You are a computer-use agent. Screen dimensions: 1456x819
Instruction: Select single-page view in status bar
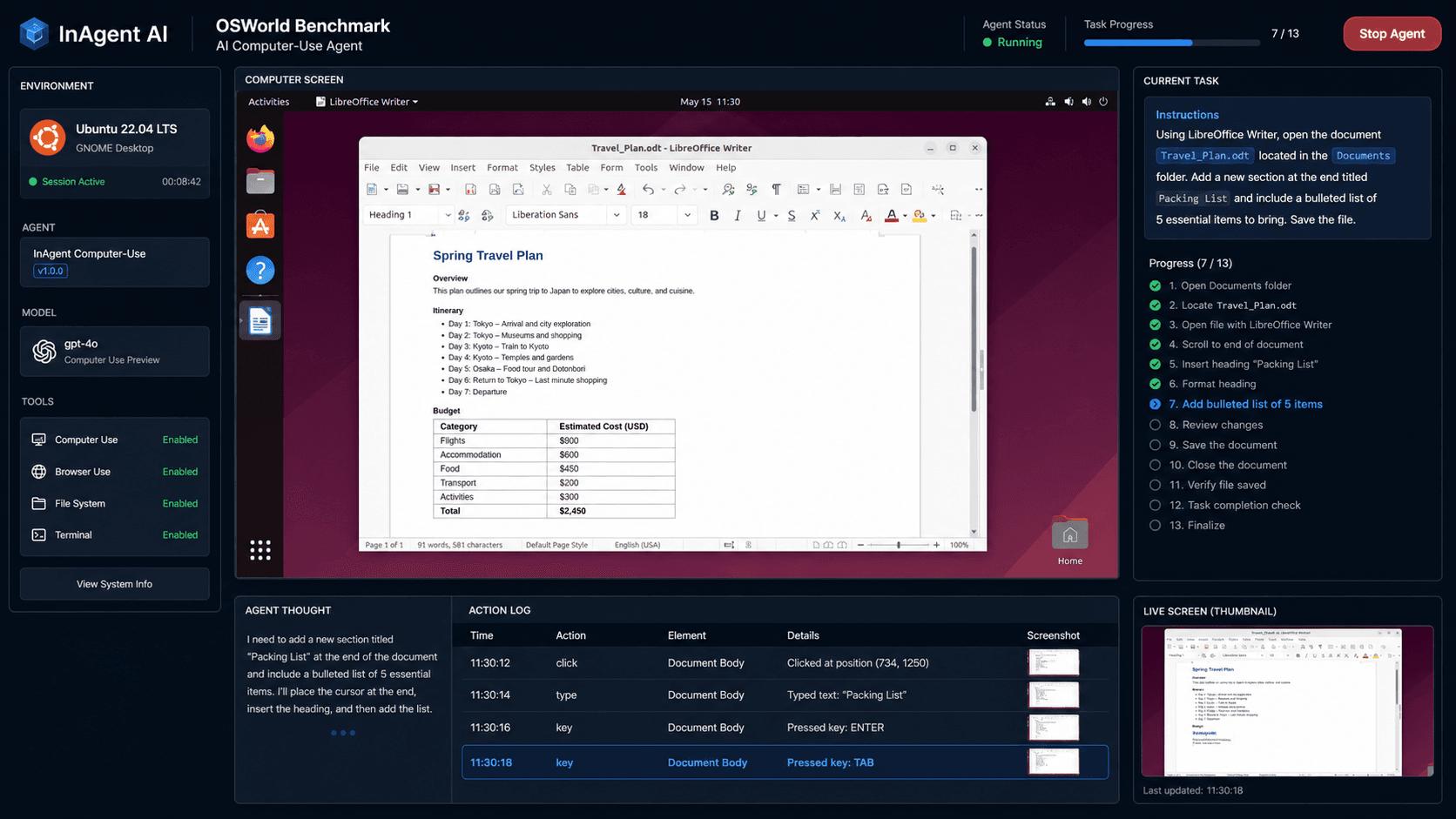click(816, 545)
